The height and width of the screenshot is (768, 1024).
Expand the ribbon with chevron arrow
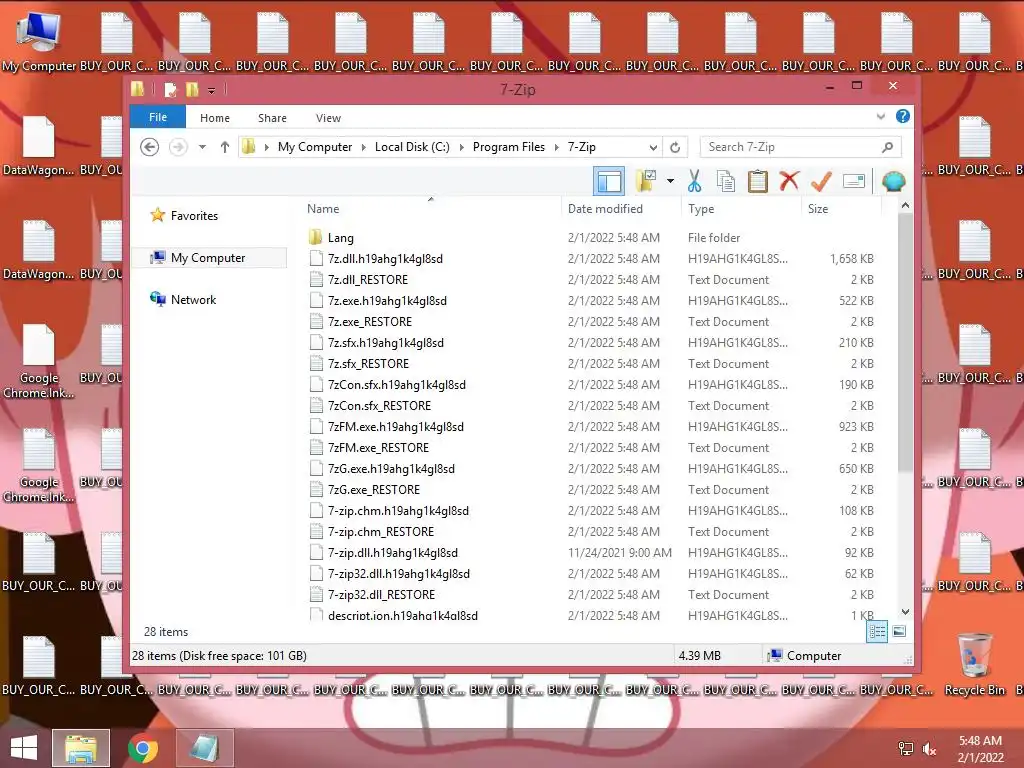point(880,116)
